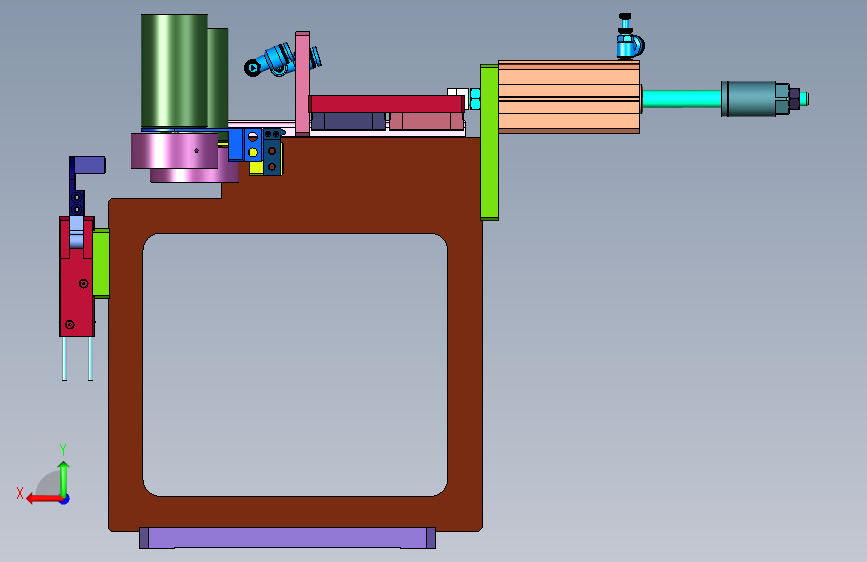Select the rose-colored block under the crimson plate

[426, 121]
